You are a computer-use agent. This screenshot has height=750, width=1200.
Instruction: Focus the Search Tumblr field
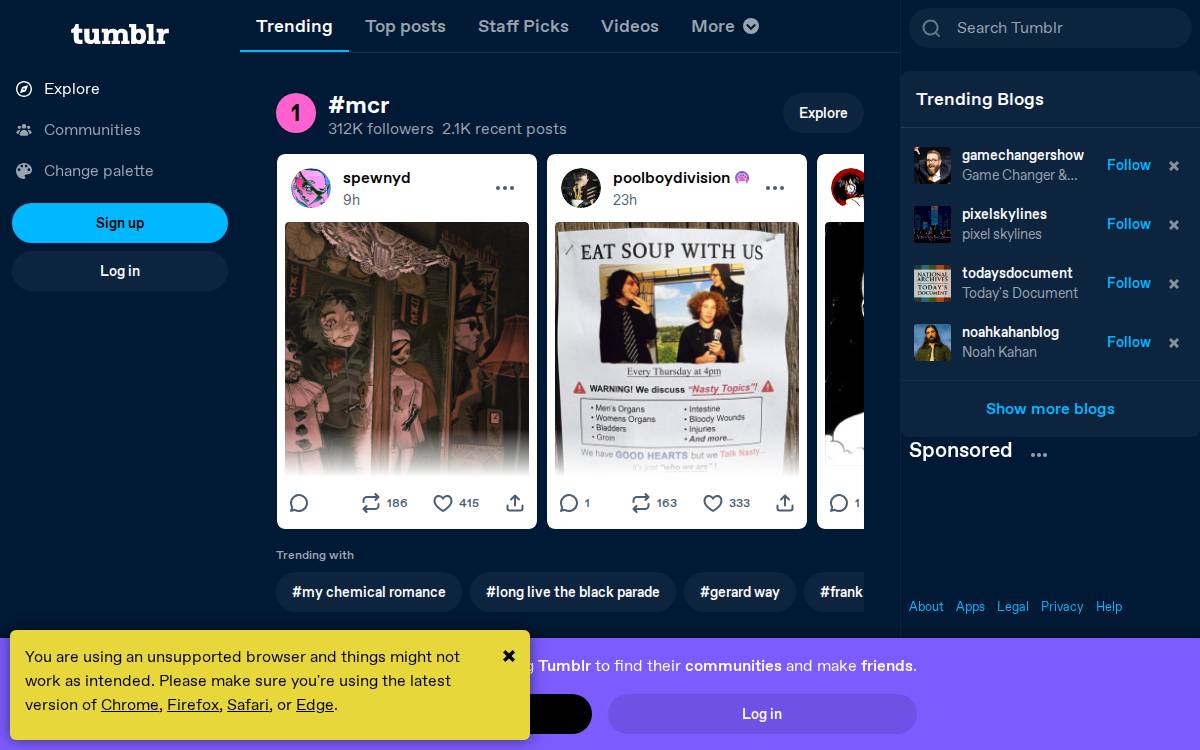pyautogui.click(x=1050, y=28)
